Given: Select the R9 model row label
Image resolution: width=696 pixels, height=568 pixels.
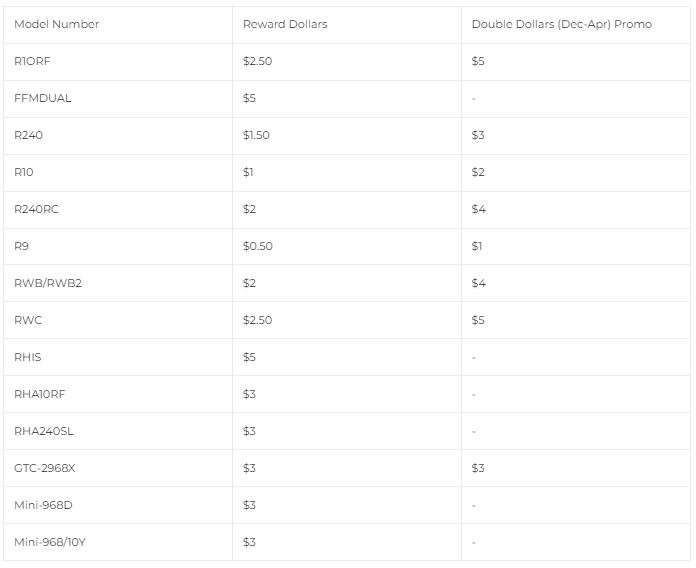Looking at the screenshot, I should (21, 246).
